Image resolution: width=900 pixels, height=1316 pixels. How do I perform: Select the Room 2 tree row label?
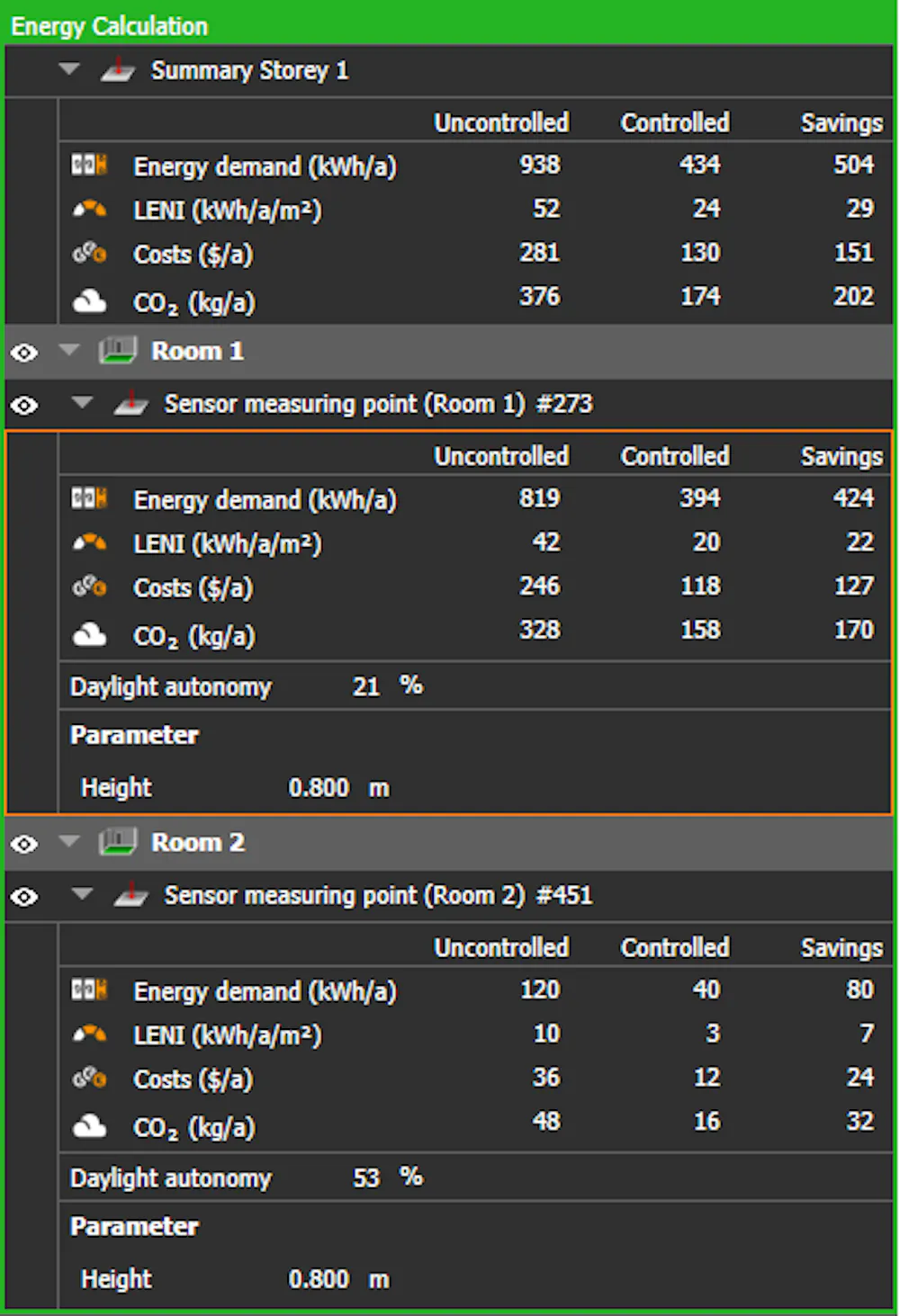198,843
